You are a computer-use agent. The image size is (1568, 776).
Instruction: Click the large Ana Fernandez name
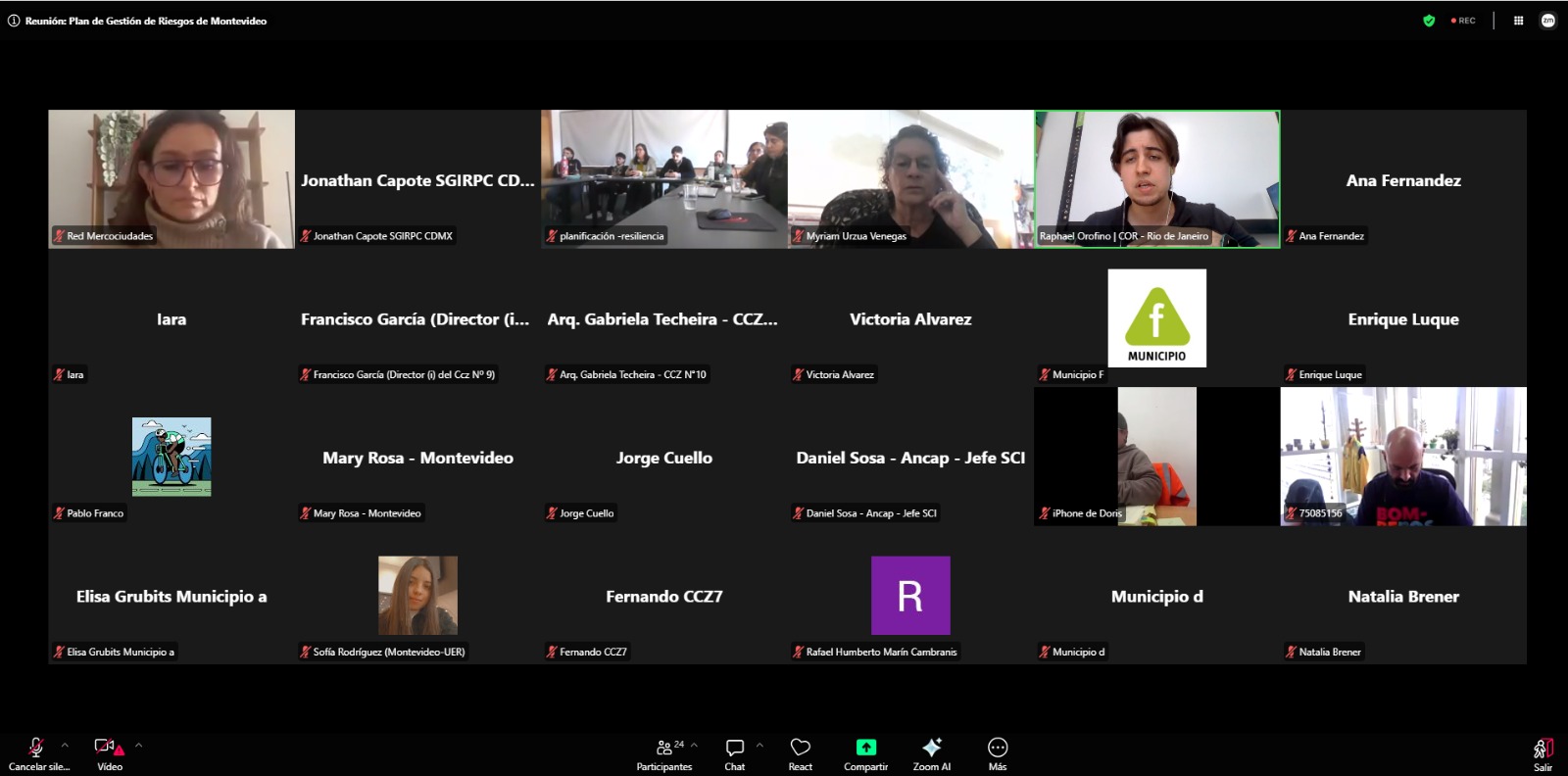(x=1403, y=180)
